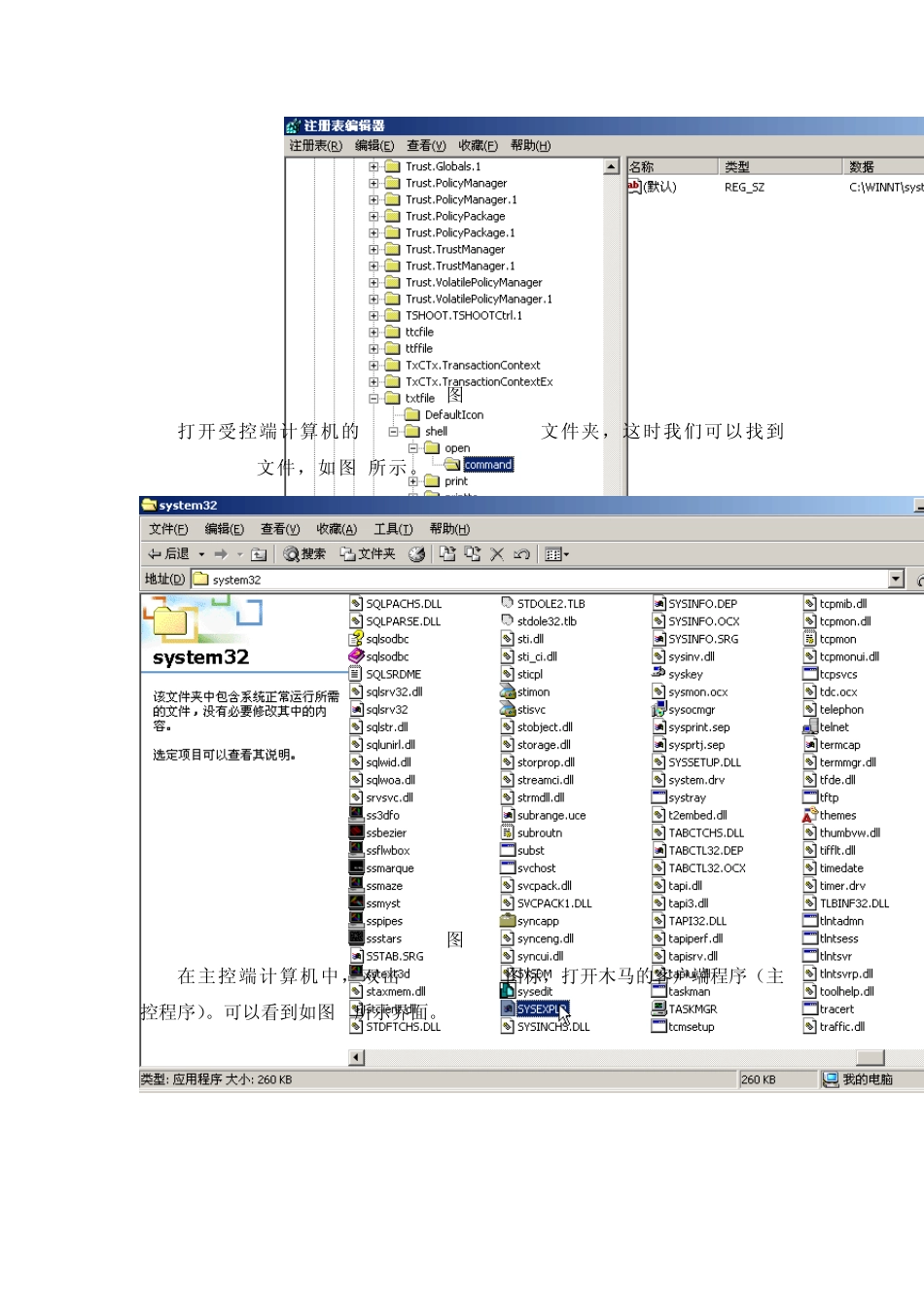Click 我的电脑 in the status bar
924x1307 pixels.
pos(859,1079)
